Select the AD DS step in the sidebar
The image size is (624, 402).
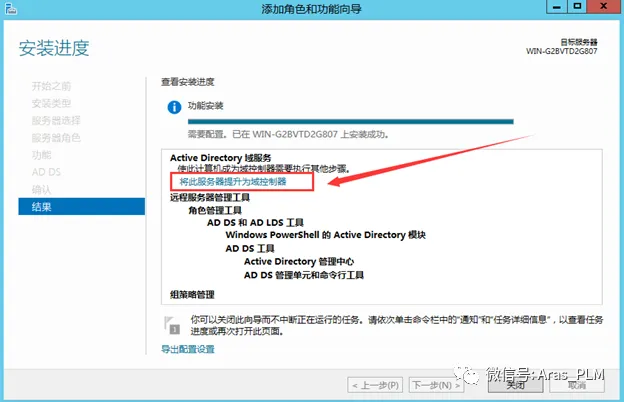[x=46, y=172]
